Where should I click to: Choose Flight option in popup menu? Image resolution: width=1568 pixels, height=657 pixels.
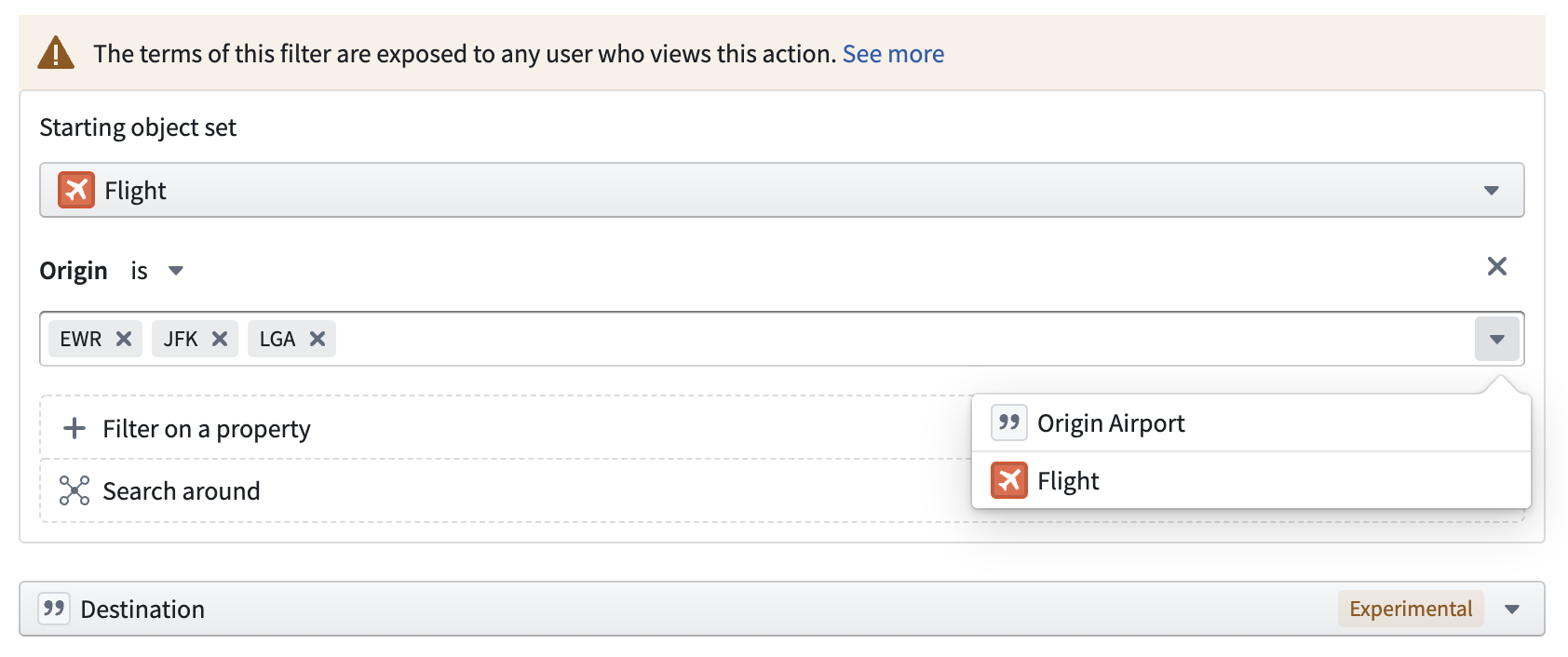[1068, 481]
